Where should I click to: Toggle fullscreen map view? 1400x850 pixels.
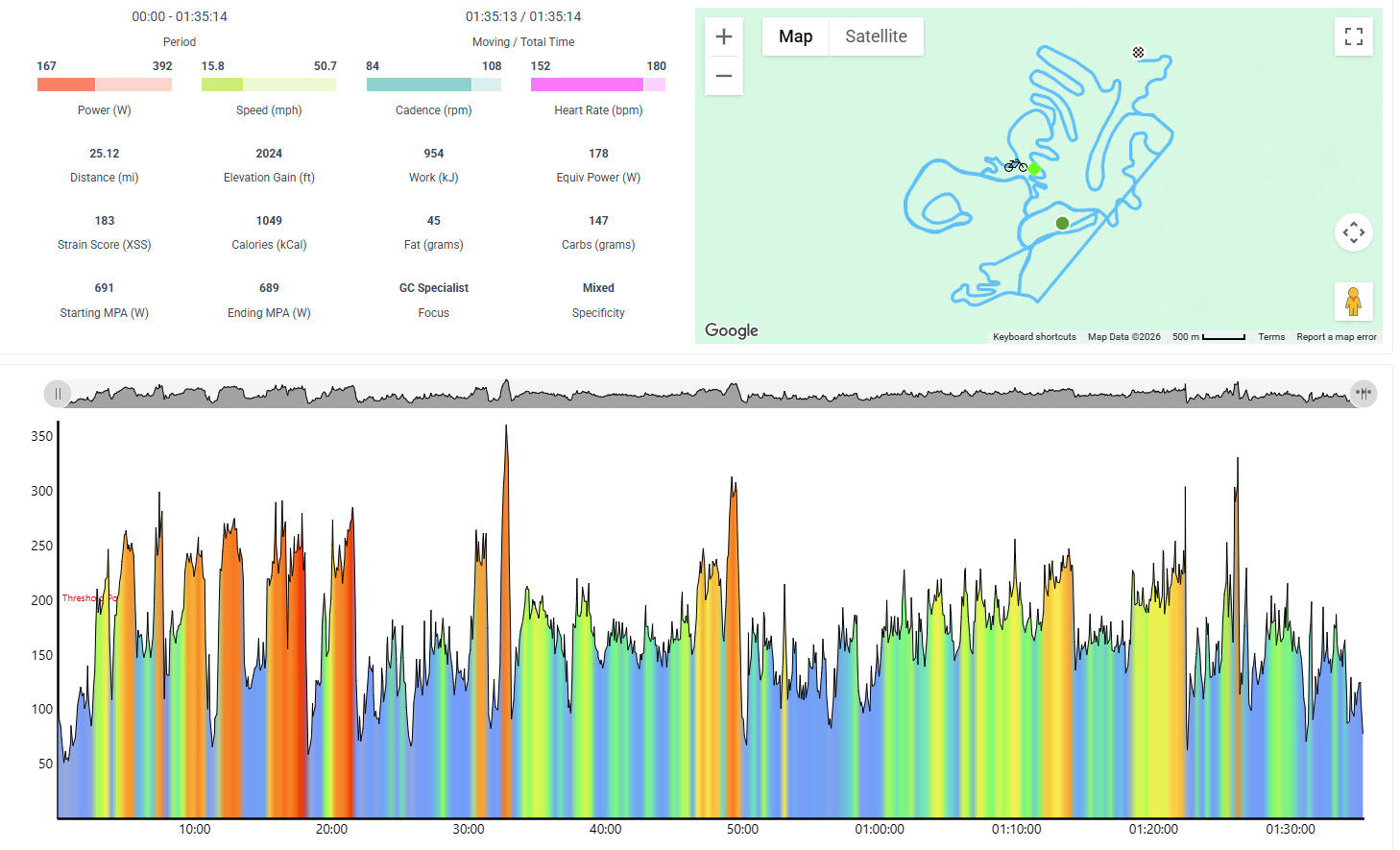pos(1354,36)
